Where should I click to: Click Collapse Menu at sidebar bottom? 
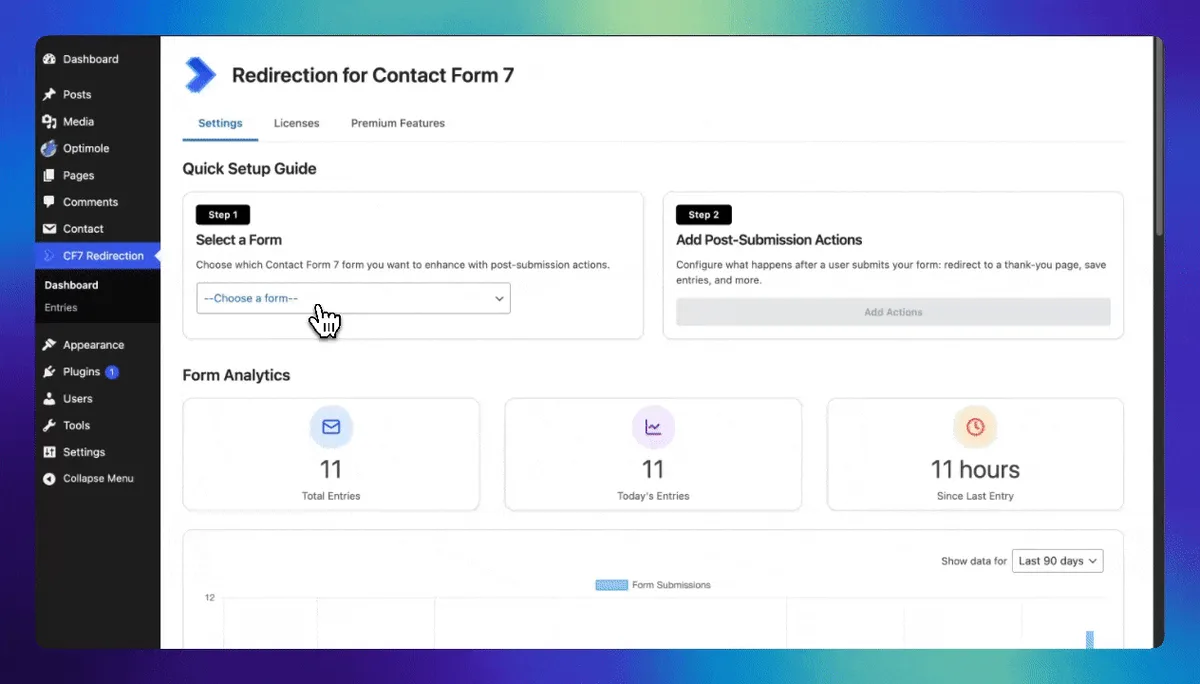(x=98, y=479)
